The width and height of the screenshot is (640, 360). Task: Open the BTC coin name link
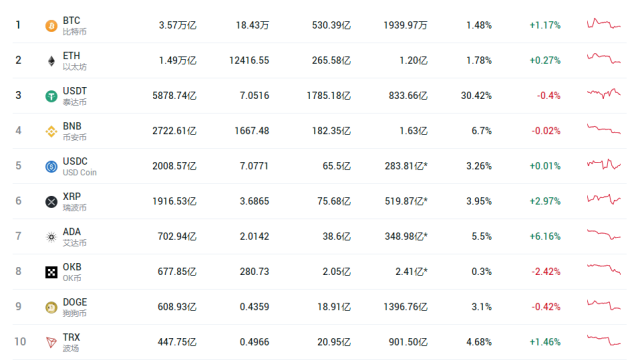click(x=71, y=20)
